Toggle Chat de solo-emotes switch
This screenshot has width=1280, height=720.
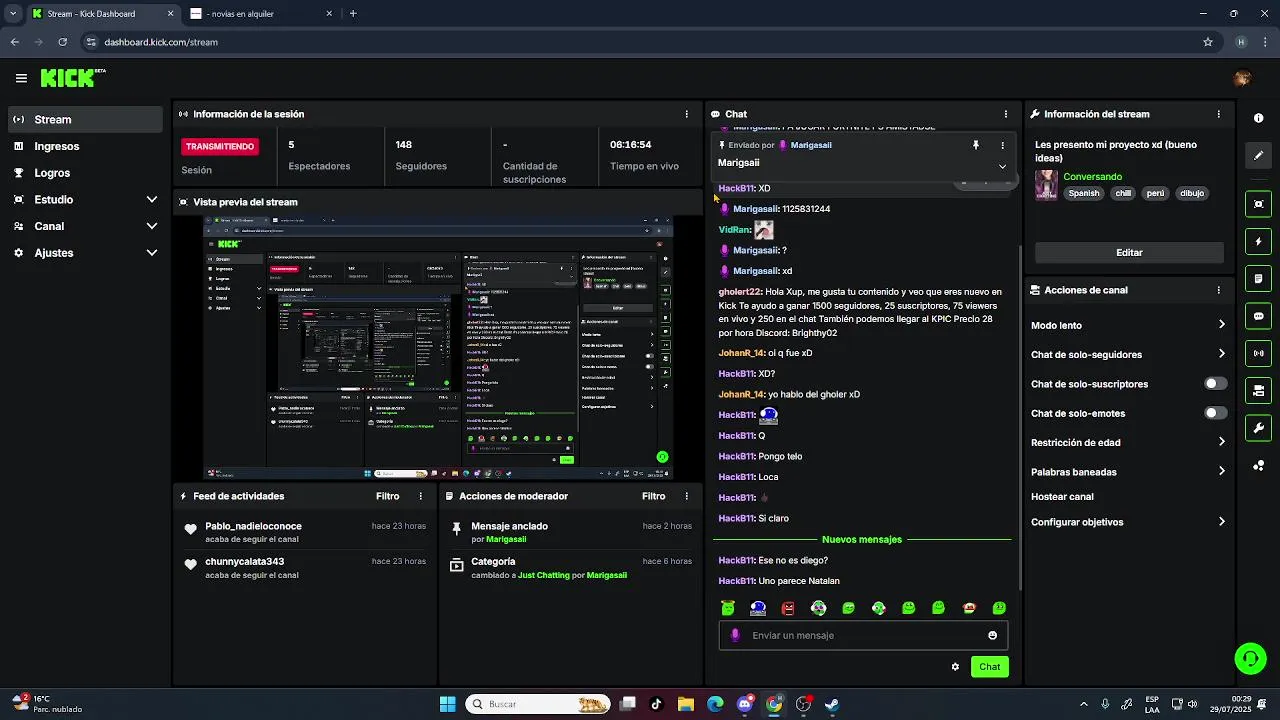tap(1215, 413)
